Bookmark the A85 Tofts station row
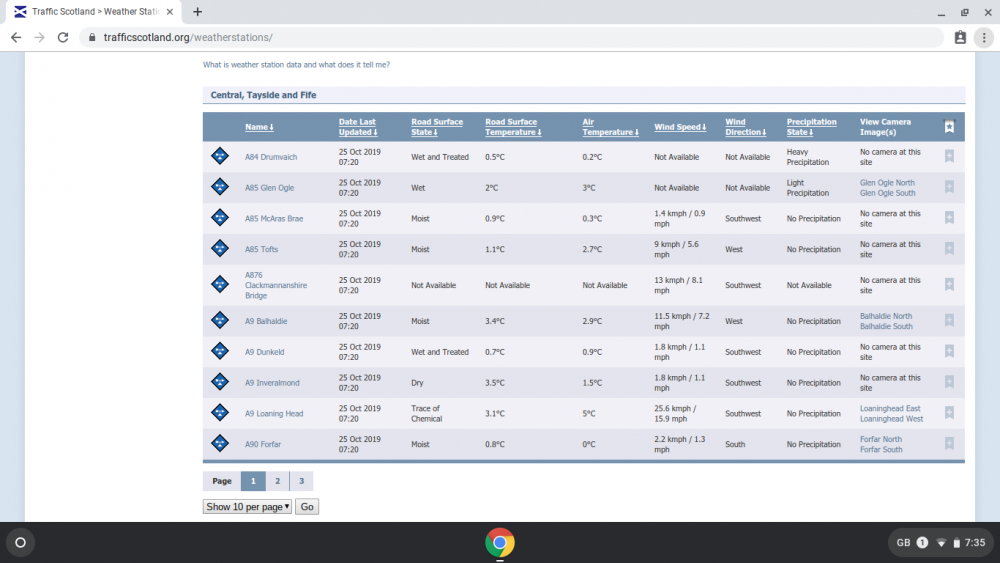Image resolution: width=1000 pixels, height=563 pixels. pyautogui.click(x=949, y=248)
